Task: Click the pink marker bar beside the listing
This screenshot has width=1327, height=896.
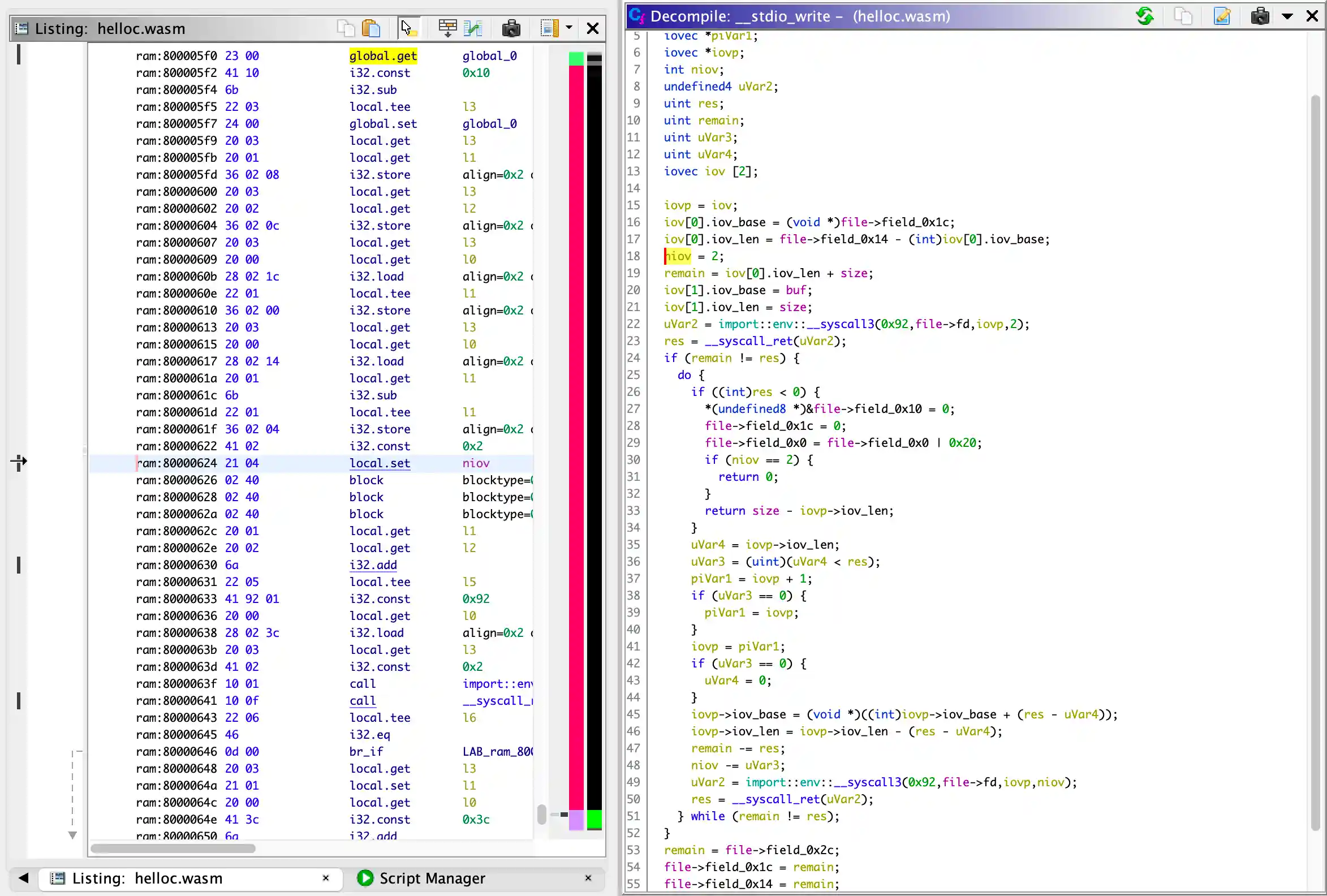Action: click(x=576, y=400)
